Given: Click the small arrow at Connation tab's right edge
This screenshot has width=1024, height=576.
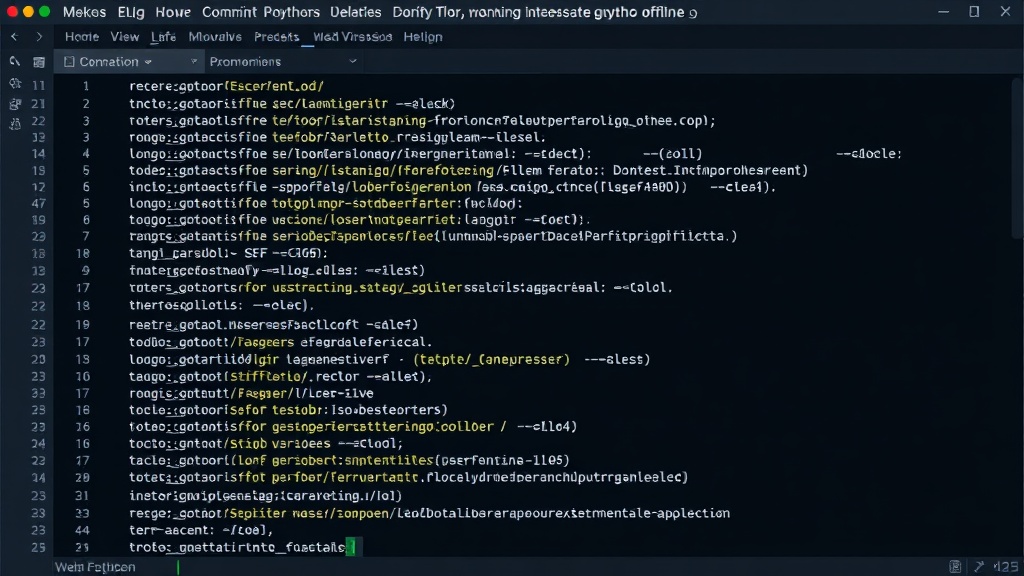Looking at the screenshot, I should point(193,61).
